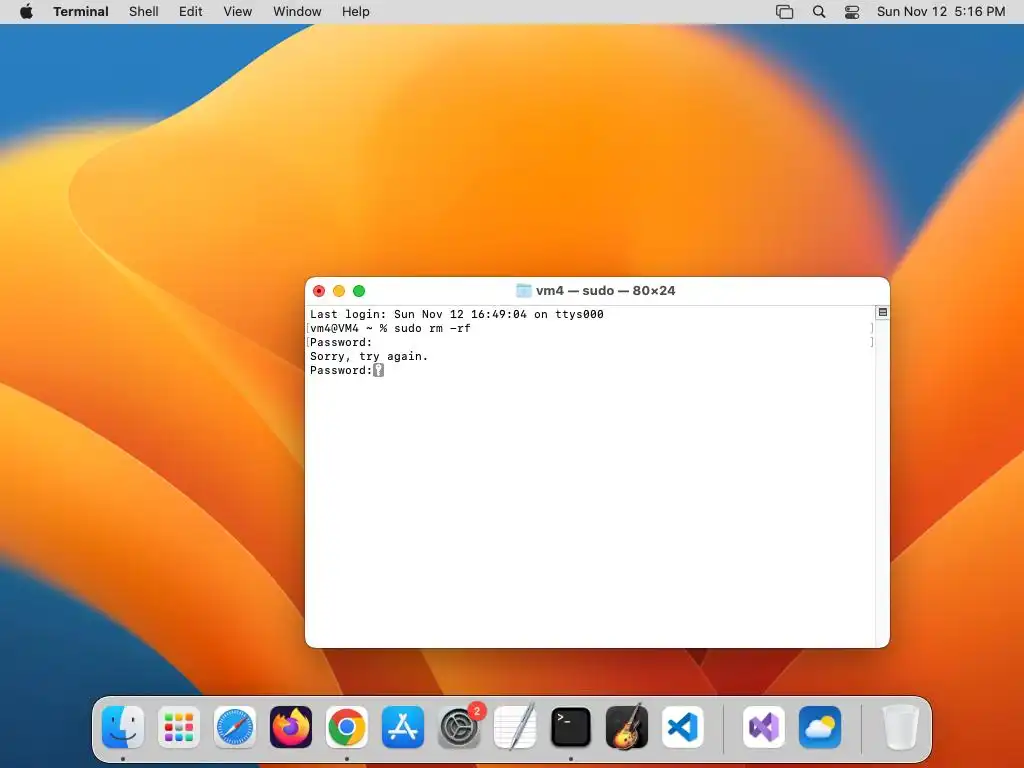Image resolution: width=1024 pixels, height=768 pixels.
Task: Click the date and time in menu bar
Action: point(941,12)
